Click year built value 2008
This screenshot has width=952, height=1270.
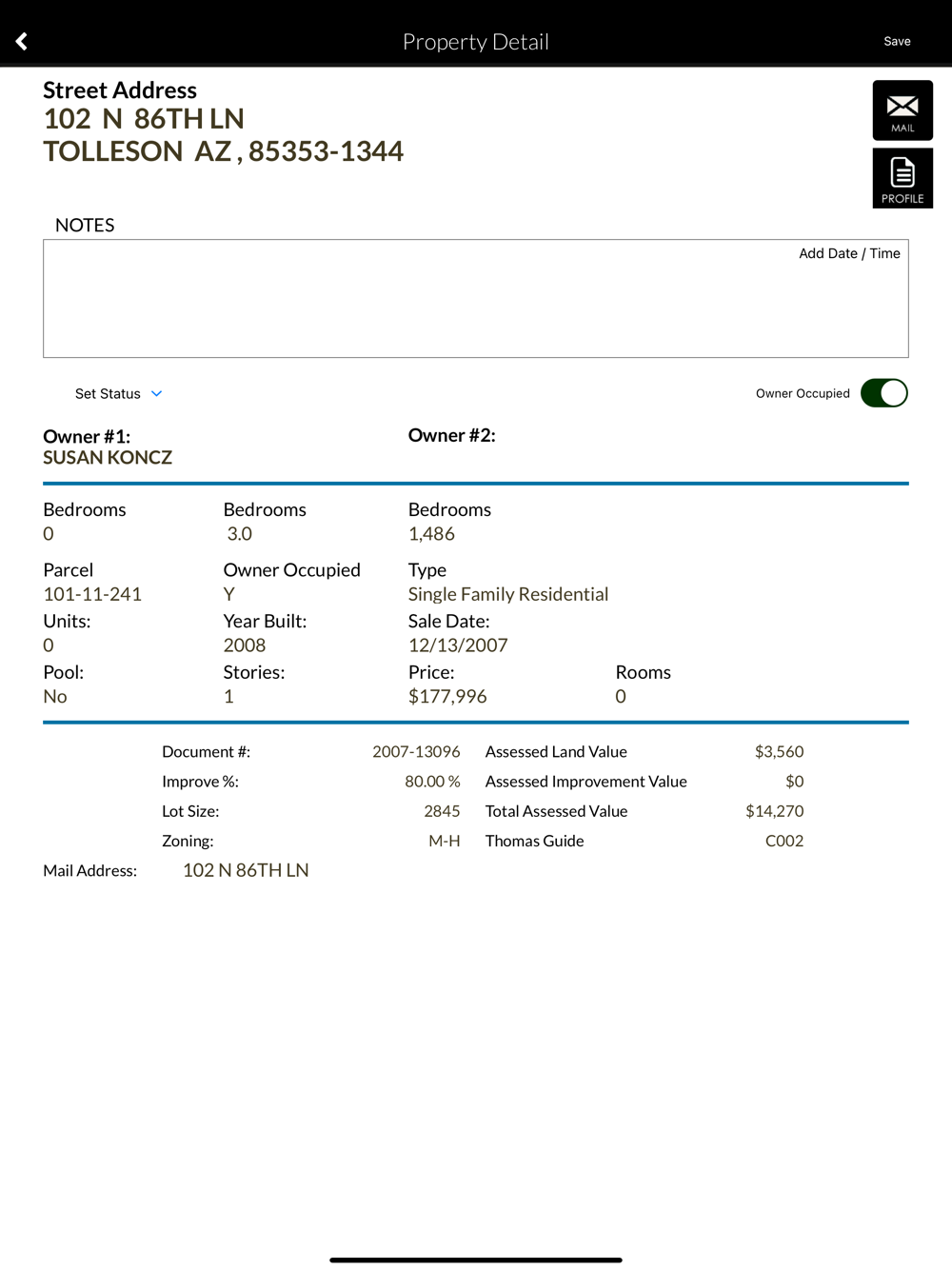pos(245,645)
